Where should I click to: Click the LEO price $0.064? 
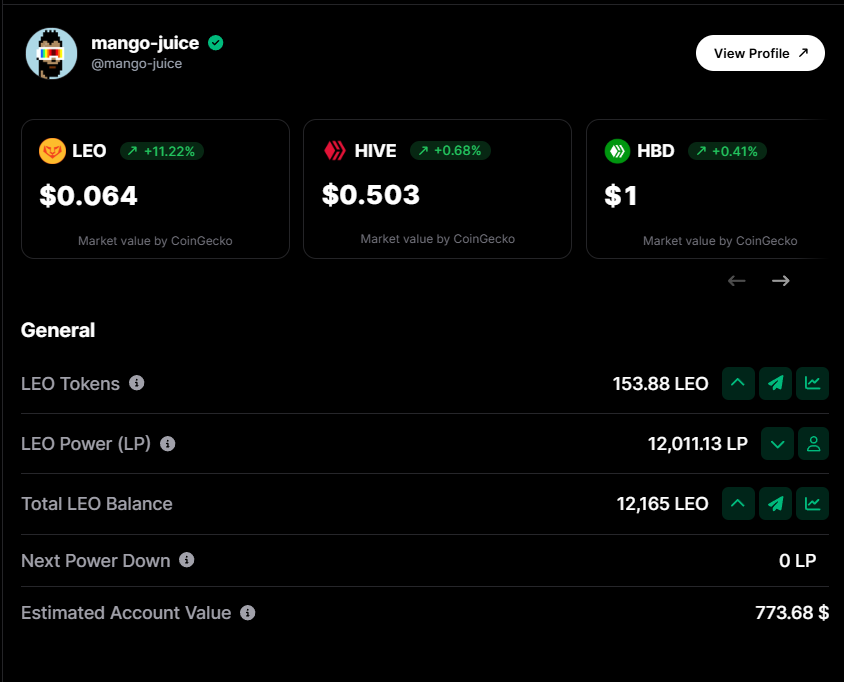pos(88,195)
